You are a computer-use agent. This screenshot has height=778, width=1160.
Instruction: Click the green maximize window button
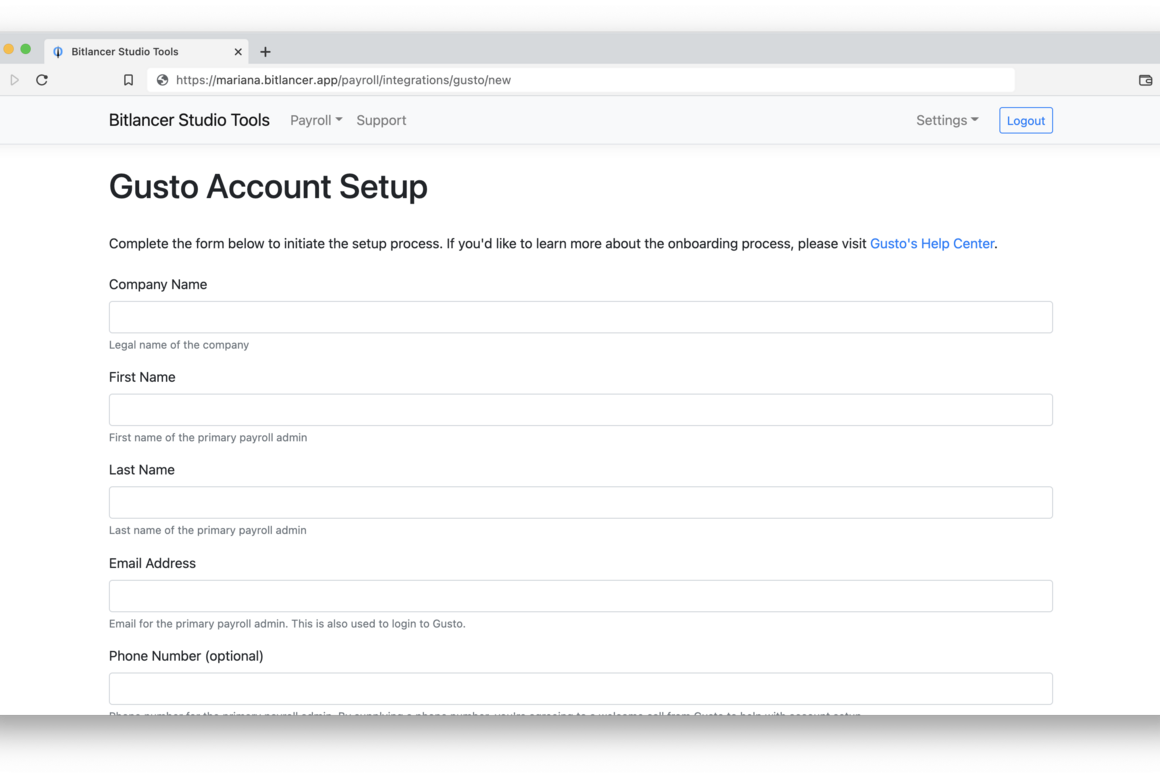point(26,49)
